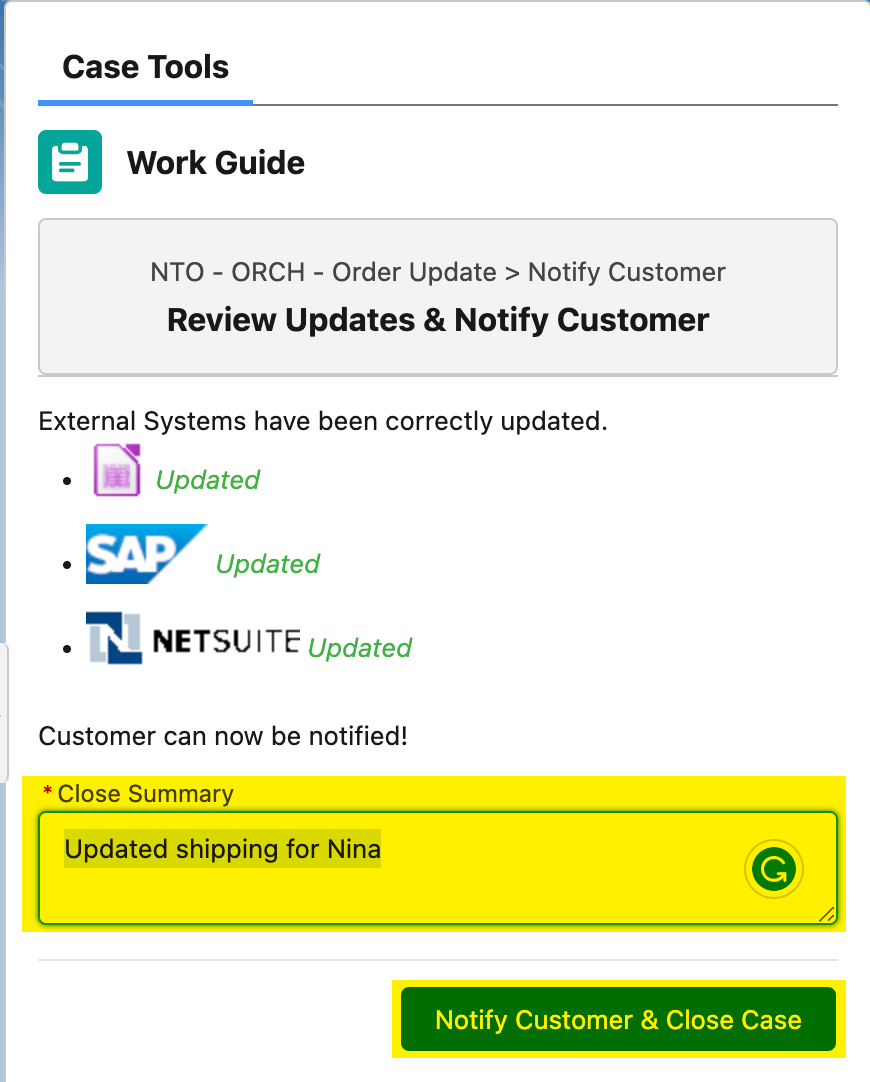Screen dimensions: 870x1082
Task: Click the textarea corner resize handle
Action: [x=827, y=914]
